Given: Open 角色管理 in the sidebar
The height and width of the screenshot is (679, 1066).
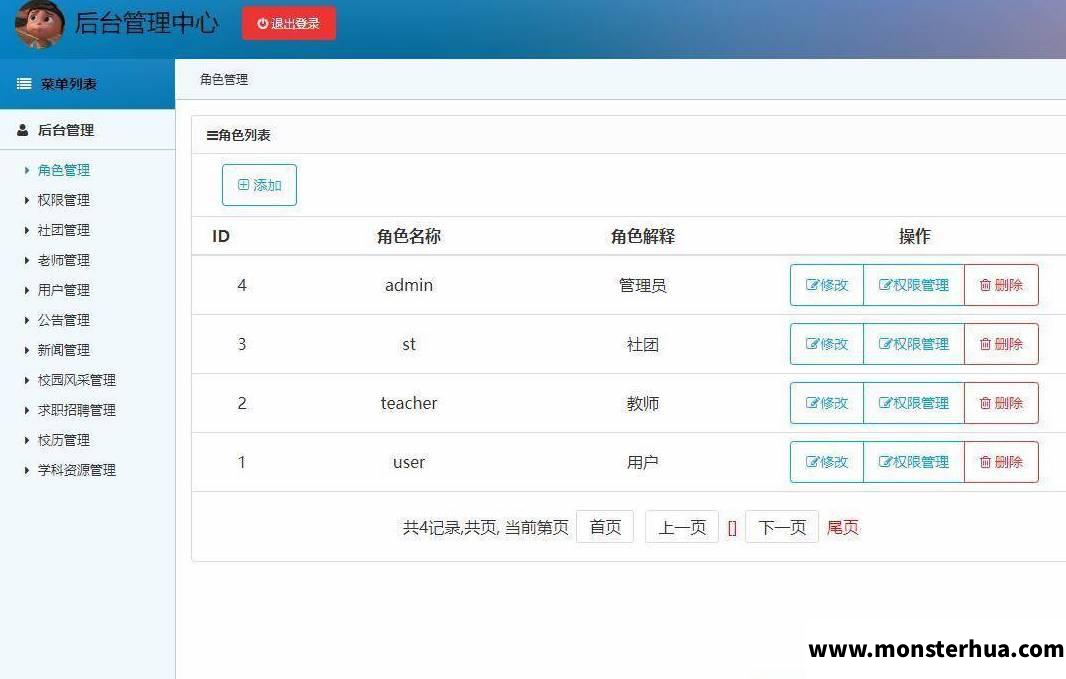Looking at the screenshot, I should [x=64, y=170].
